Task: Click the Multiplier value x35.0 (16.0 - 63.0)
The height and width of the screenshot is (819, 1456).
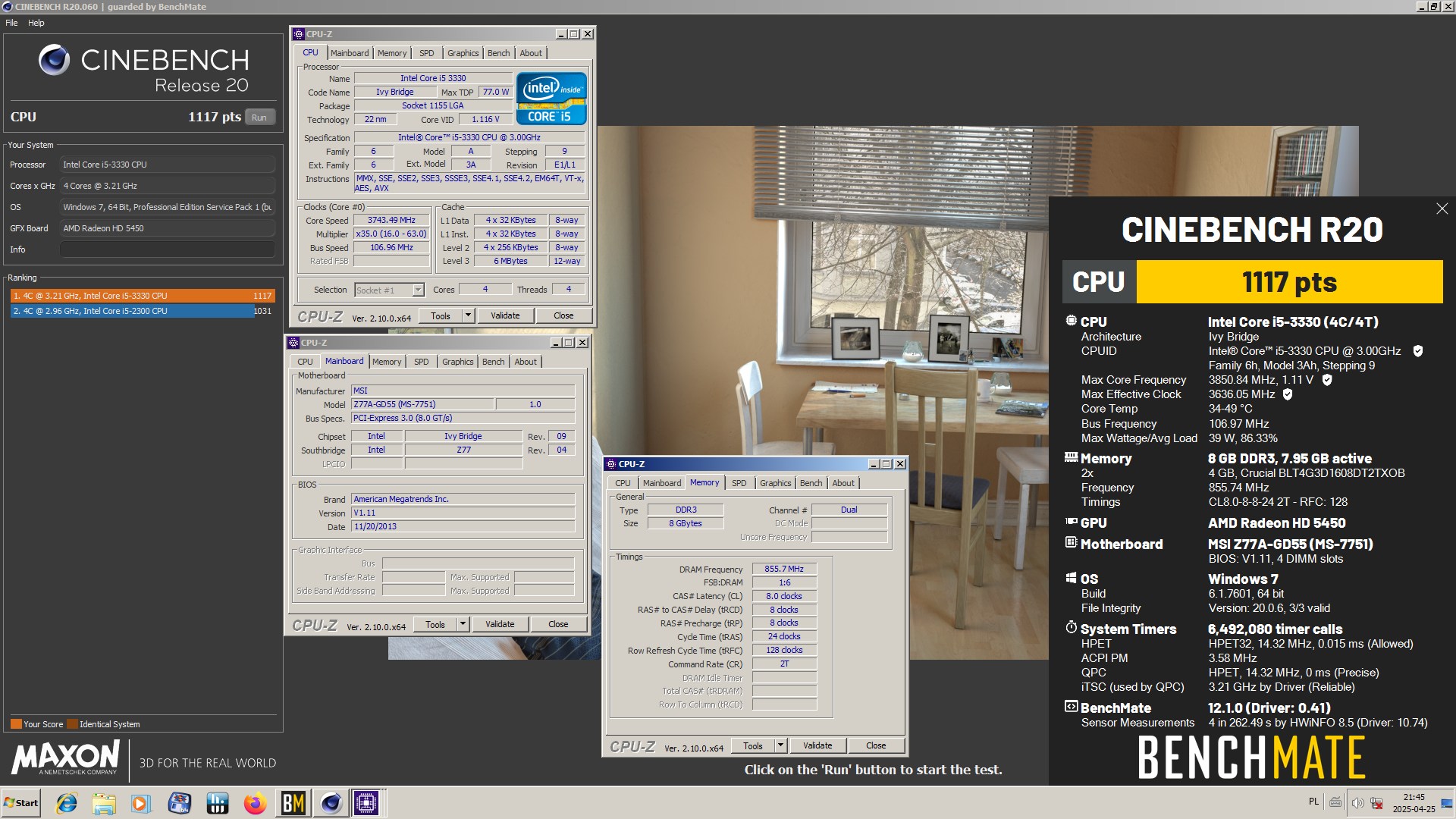Action: [x=392, y=234]
